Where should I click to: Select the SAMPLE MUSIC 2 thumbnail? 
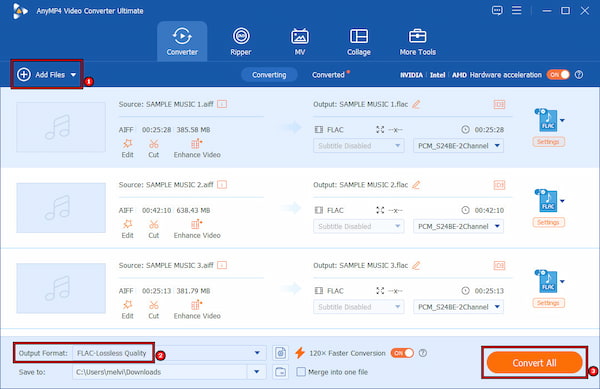coord(61,208)
